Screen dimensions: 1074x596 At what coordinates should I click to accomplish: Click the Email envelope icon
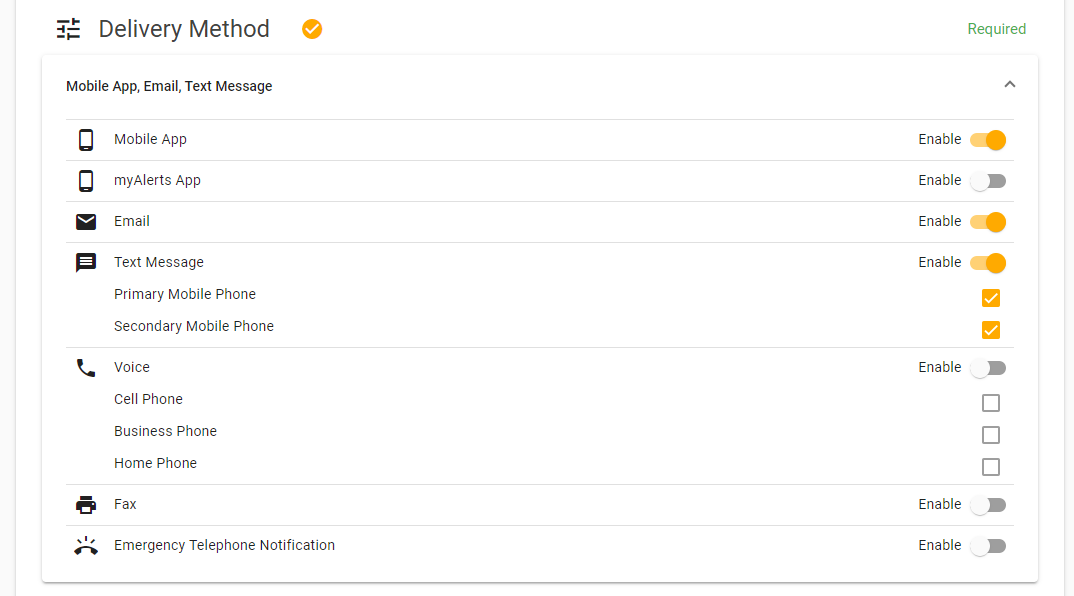point(86,222)
